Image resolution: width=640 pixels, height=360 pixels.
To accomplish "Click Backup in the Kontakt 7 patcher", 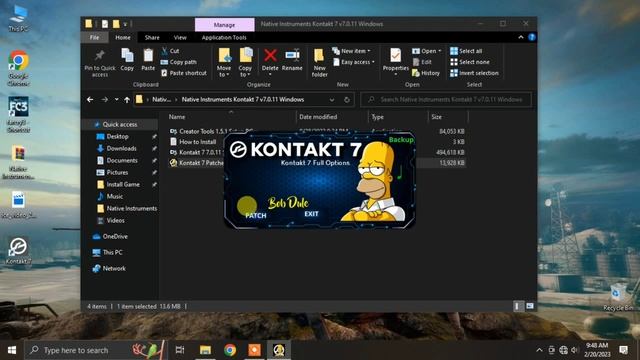I will [401, 140].
